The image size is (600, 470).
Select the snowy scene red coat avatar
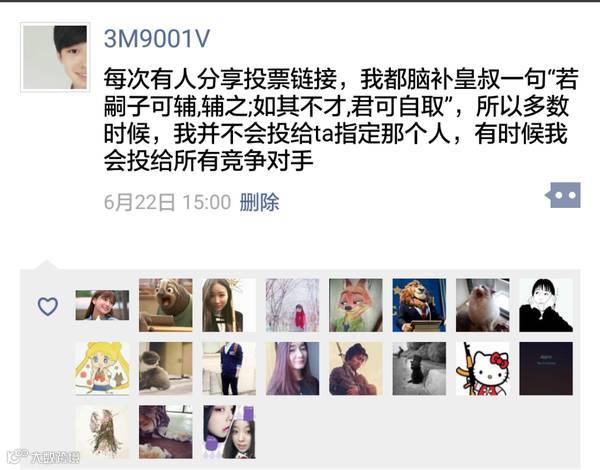tap(292, 305)
